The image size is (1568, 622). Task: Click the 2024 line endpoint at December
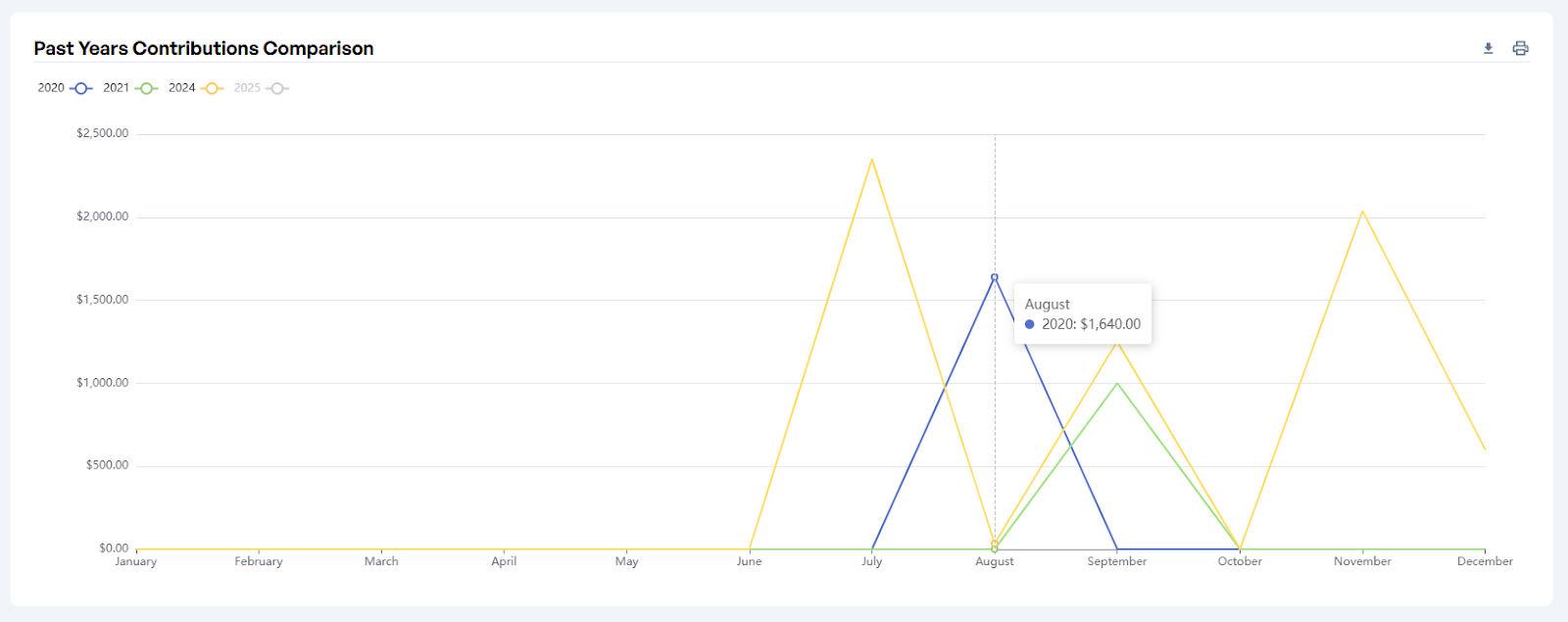coord(1485,450)
